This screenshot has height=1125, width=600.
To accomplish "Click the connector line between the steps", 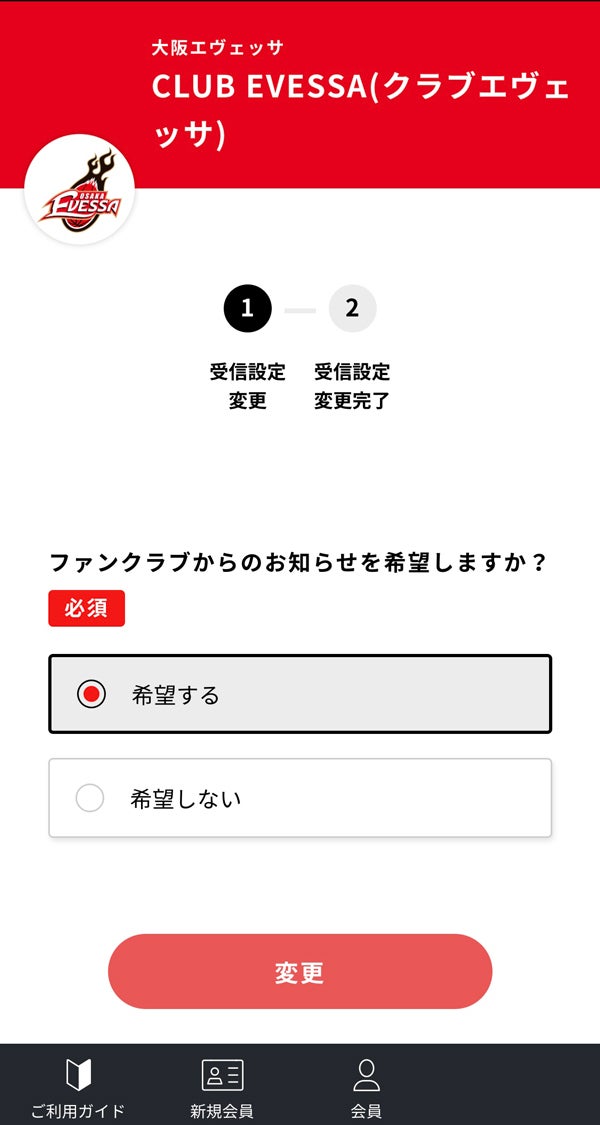I will coord(300,310).
